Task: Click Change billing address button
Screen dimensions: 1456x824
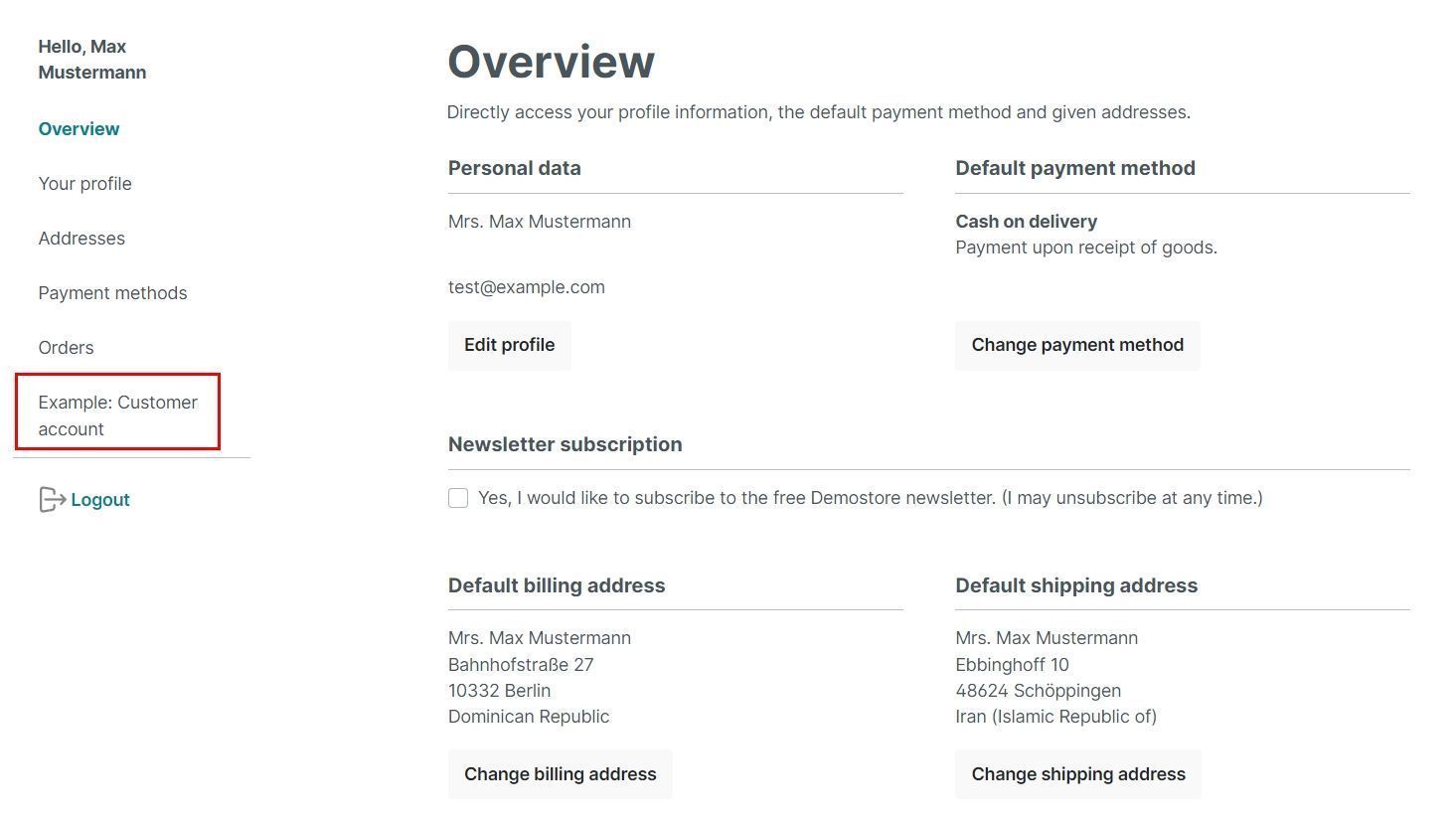Action: pos(560,774)
